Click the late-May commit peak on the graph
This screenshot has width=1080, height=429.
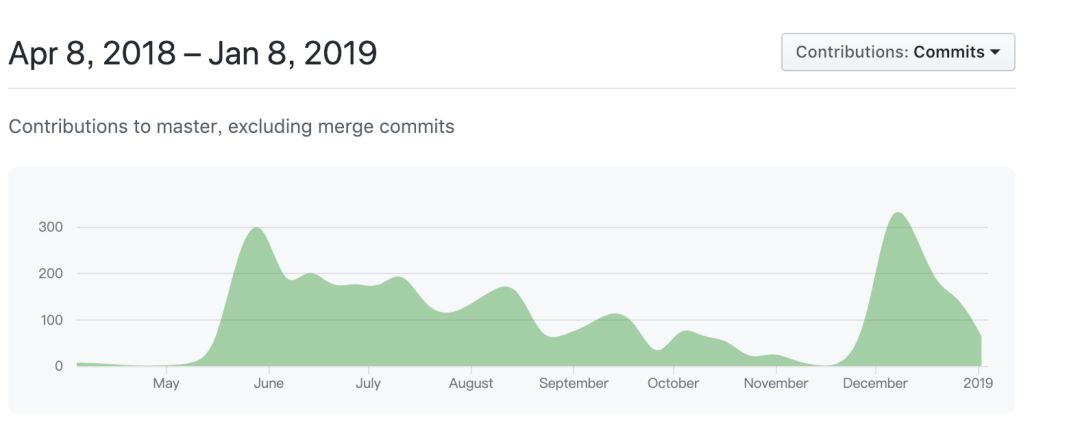coord(257,228)
